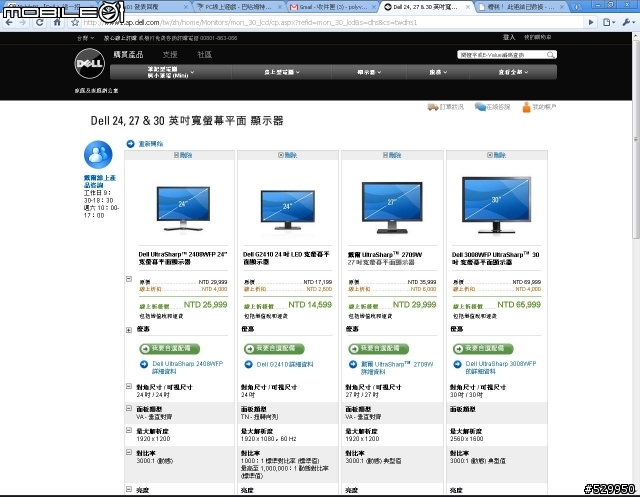The height and width of the screenshot is (497, 640).
Task: Click the order status truck icon
Action: click(433, 107)
